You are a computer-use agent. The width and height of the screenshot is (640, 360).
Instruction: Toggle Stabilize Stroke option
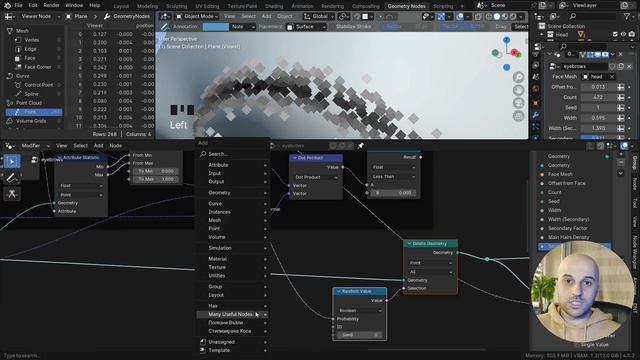tap(353, 27)
